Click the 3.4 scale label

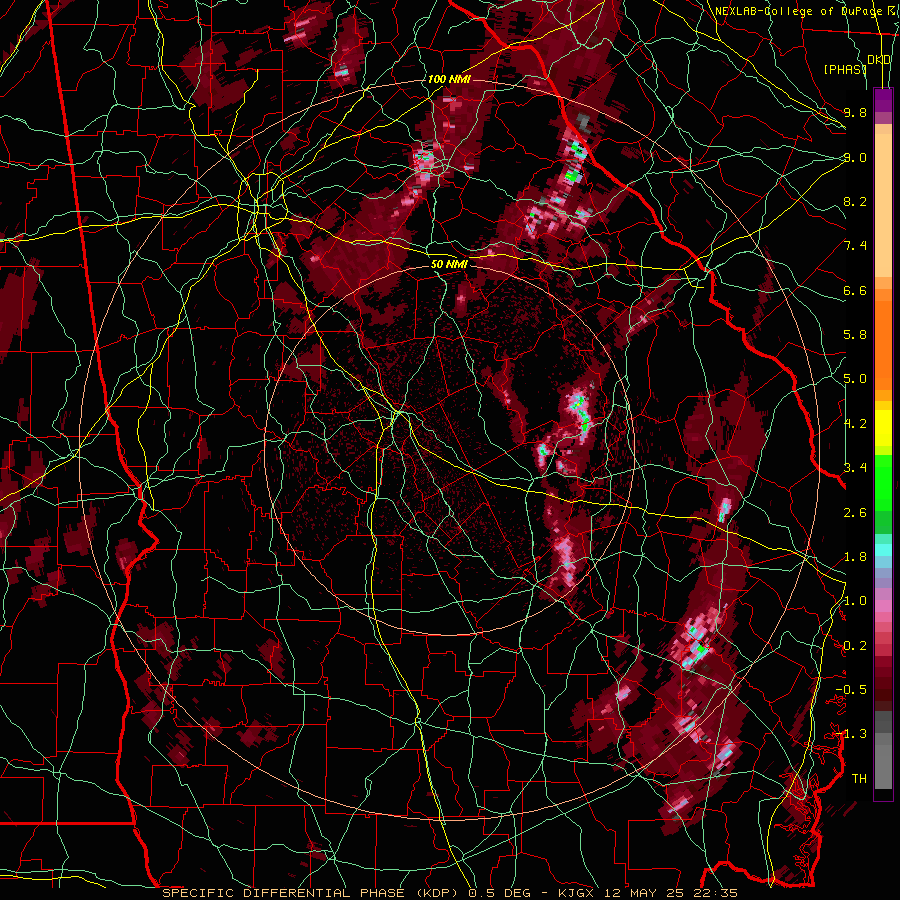coord(855,468)
